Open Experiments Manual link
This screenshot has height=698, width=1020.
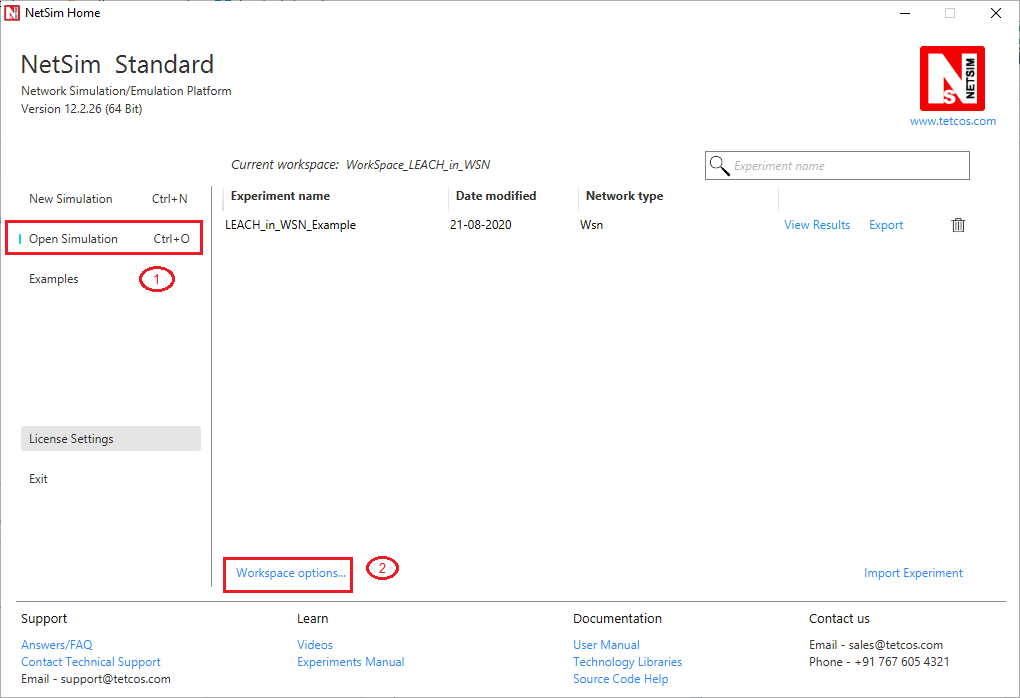click(351, 662)
